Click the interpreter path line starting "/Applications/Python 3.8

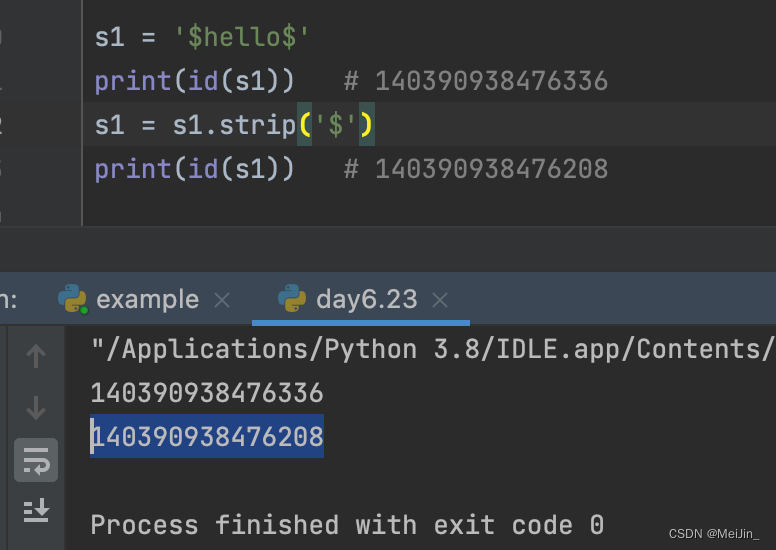[432, 350]
